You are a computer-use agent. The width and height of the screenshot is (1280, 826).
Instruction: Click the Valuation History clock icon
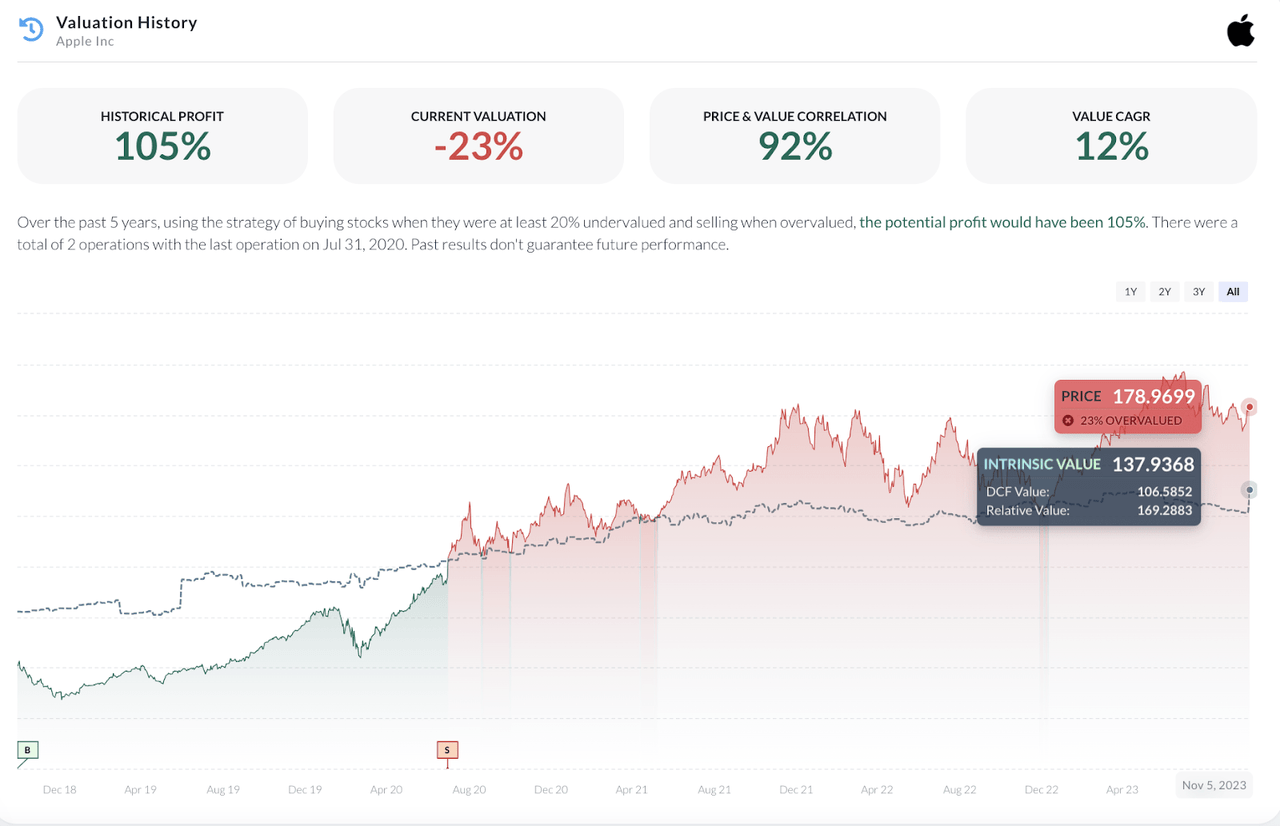[30, 29]
